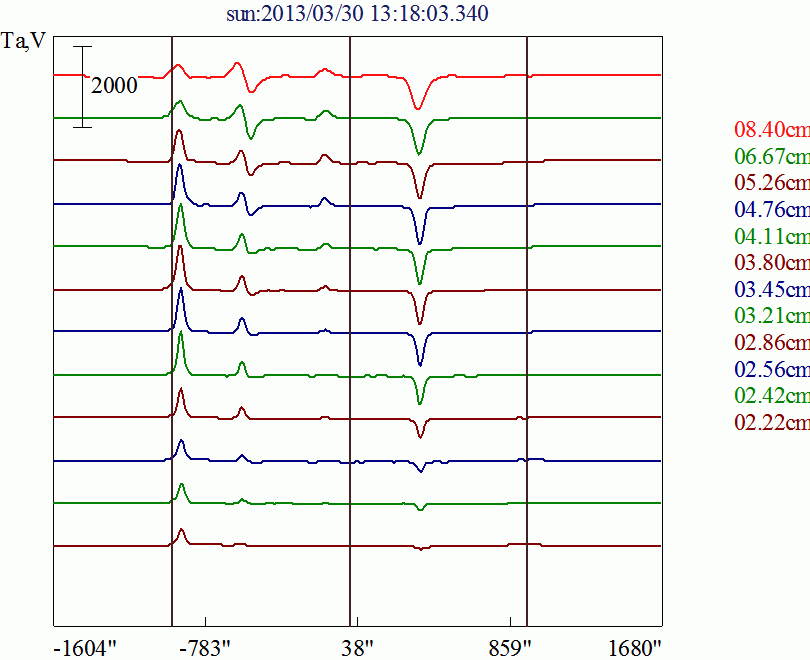Select the 03.80cm legend entry
Image resolution: width=810 pixels, height=660 pixels.
772,262
